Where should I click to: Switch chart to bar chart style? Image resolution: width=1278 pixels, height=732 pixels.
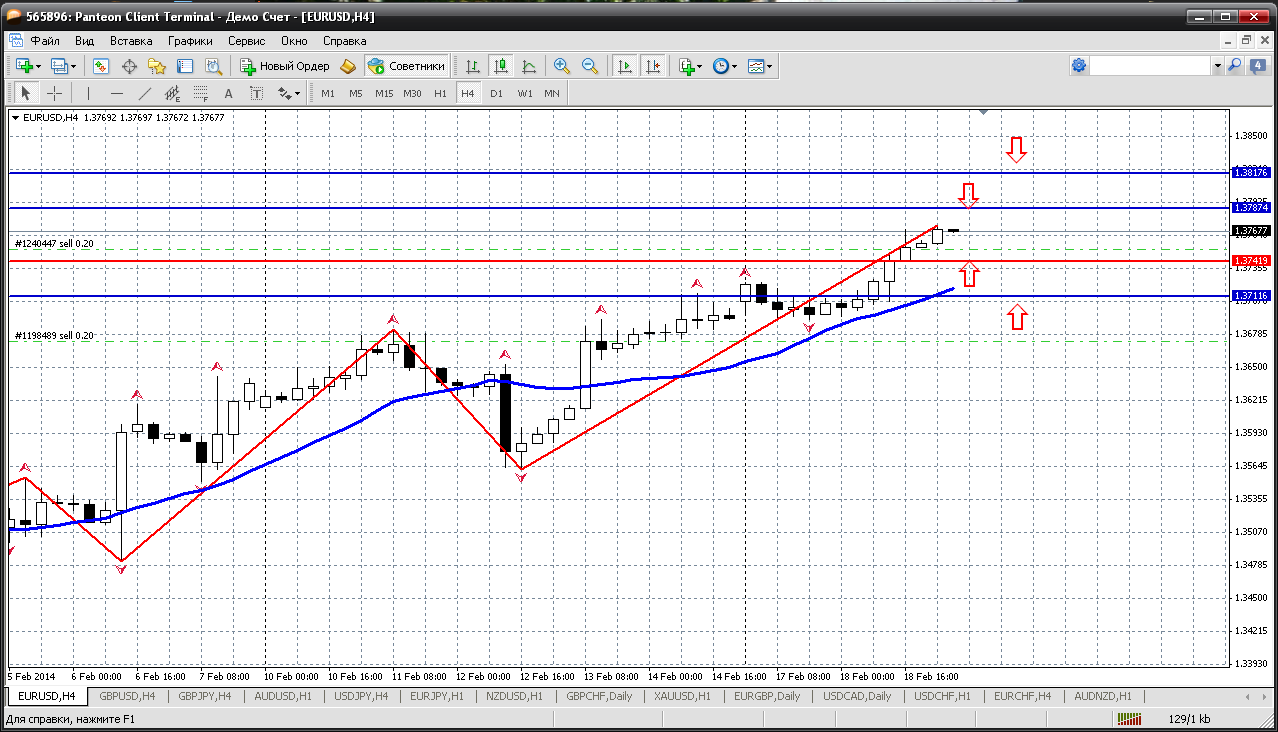[x=473, y=66]
